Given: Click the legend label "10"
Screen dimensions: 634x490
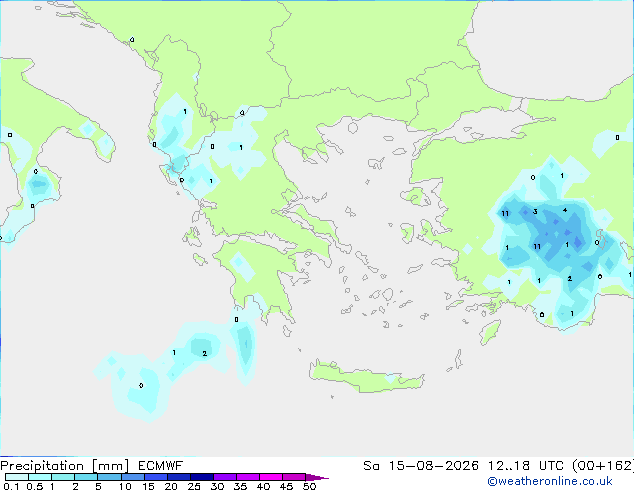Looking at the screenshot, I should 125,486.
